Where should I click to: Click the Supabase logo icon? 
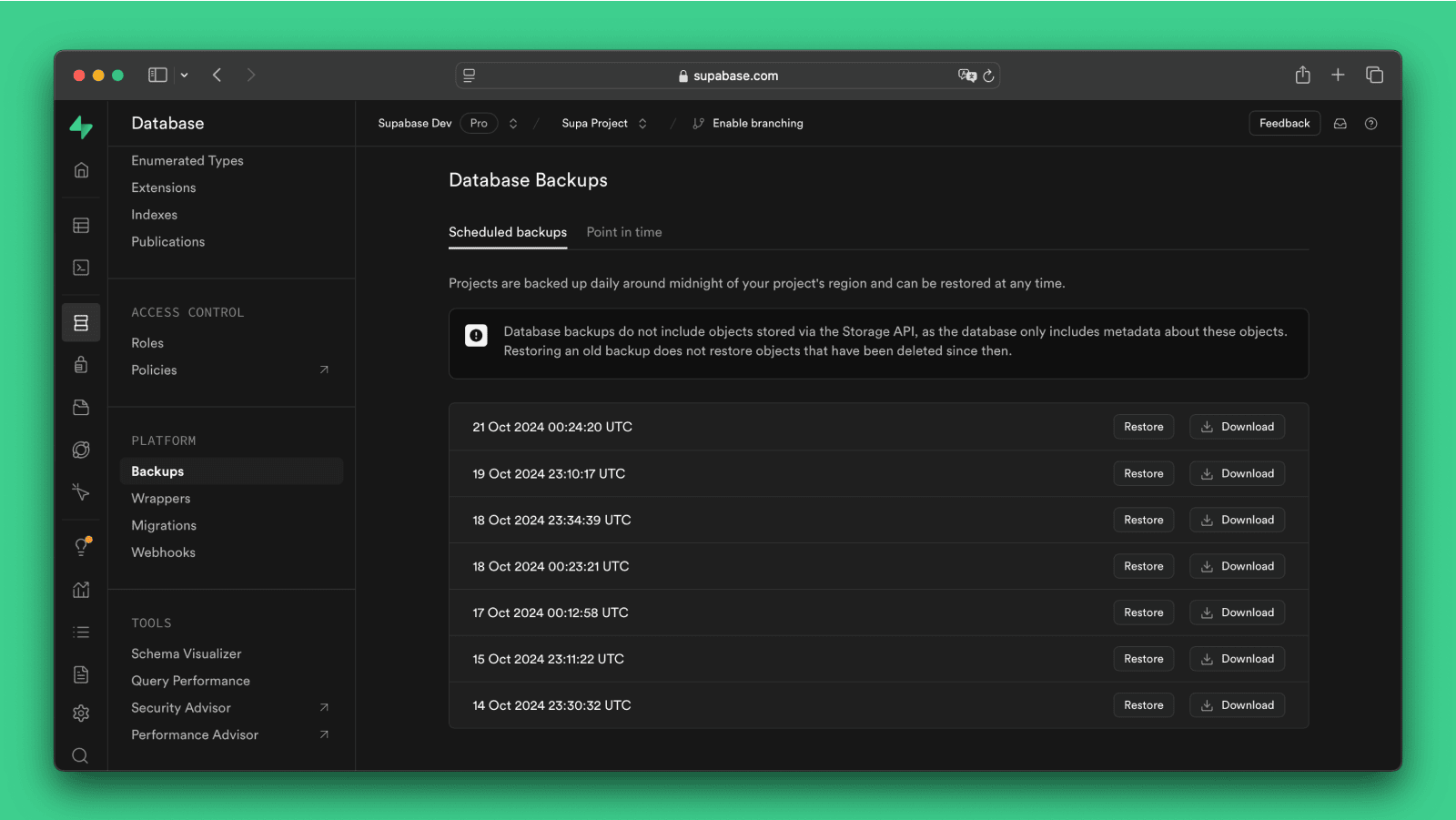81,127
